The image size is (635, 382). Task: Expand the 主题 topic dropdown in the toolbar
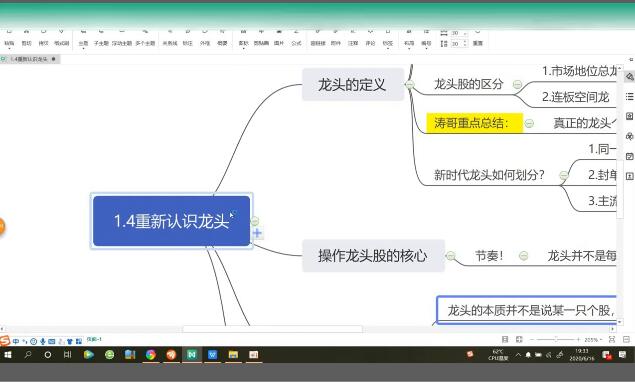[x=83, y=49]
